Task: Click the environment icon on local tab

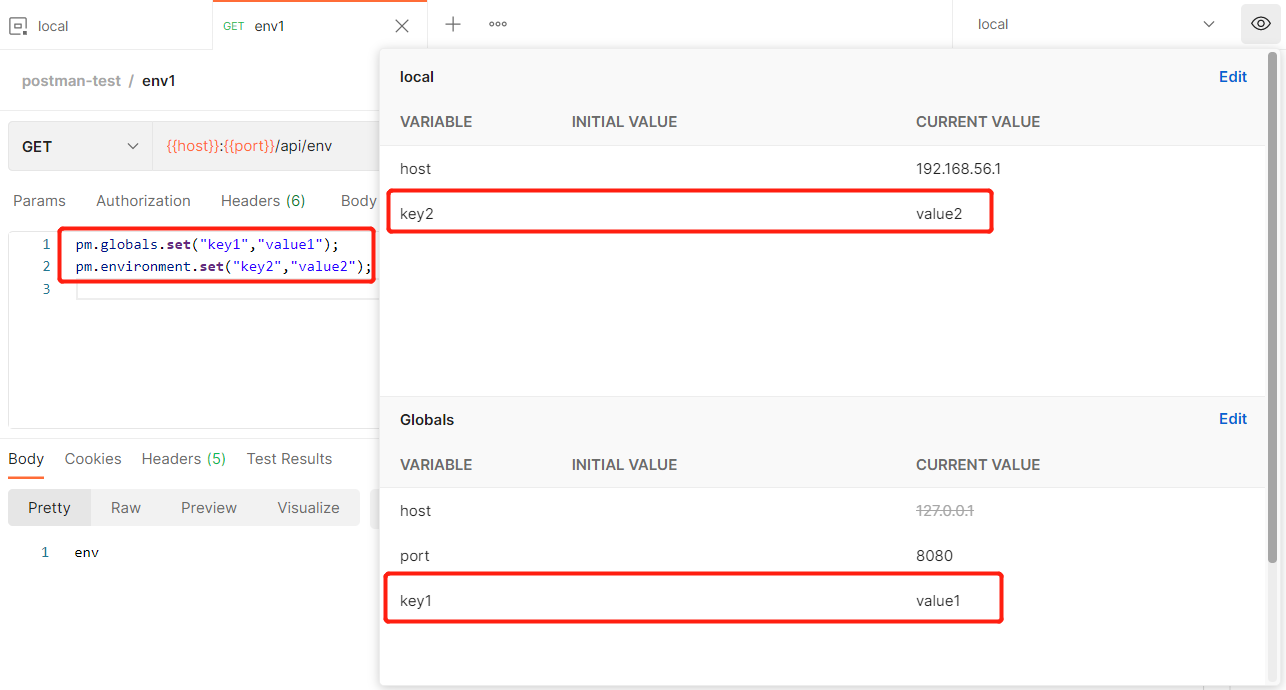Action: pos(18,26)
